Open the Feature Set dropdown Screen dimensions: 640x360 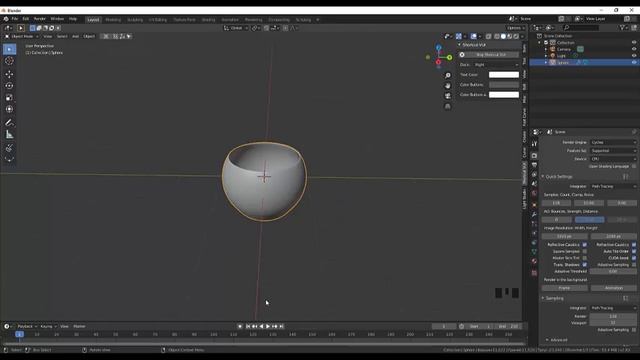[x=613, y=151]
